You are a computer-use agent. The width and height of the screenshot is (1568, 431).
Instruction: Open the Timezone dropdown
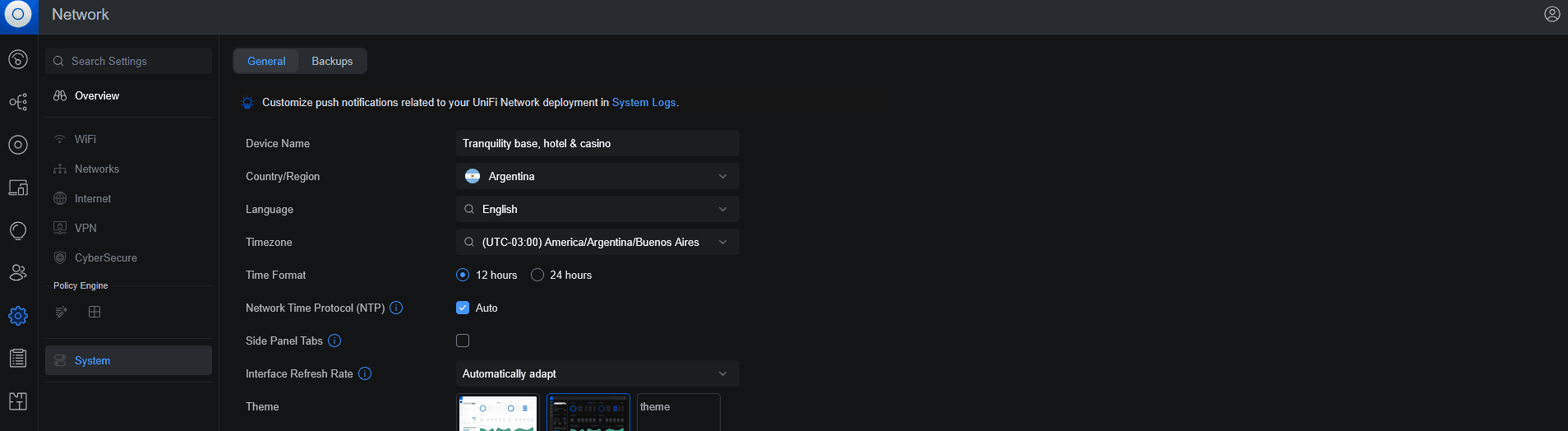pos(597,242)
